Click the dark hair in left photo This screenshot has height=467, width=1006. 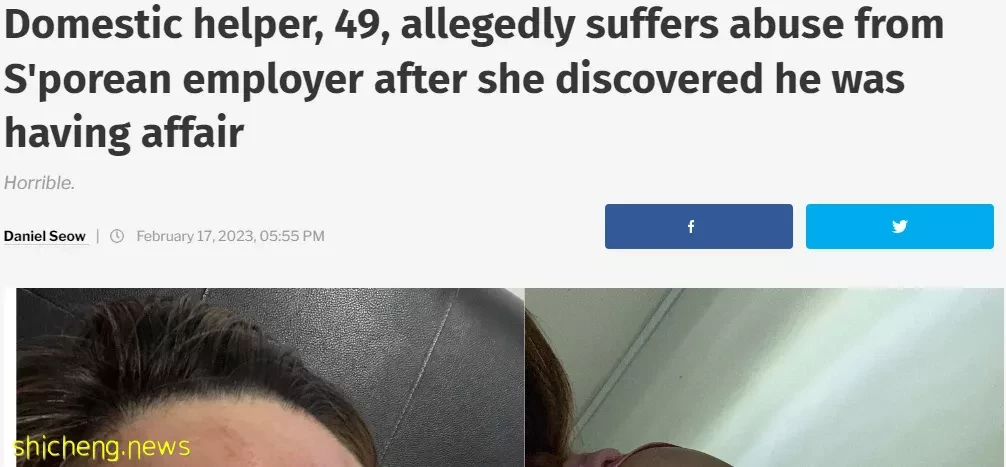148,359
